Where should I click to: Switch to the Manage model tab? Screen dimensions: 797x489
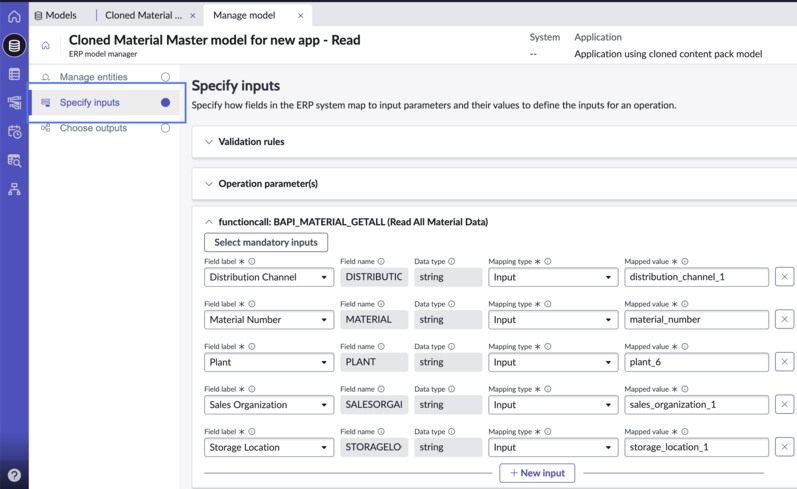(244, 15)
